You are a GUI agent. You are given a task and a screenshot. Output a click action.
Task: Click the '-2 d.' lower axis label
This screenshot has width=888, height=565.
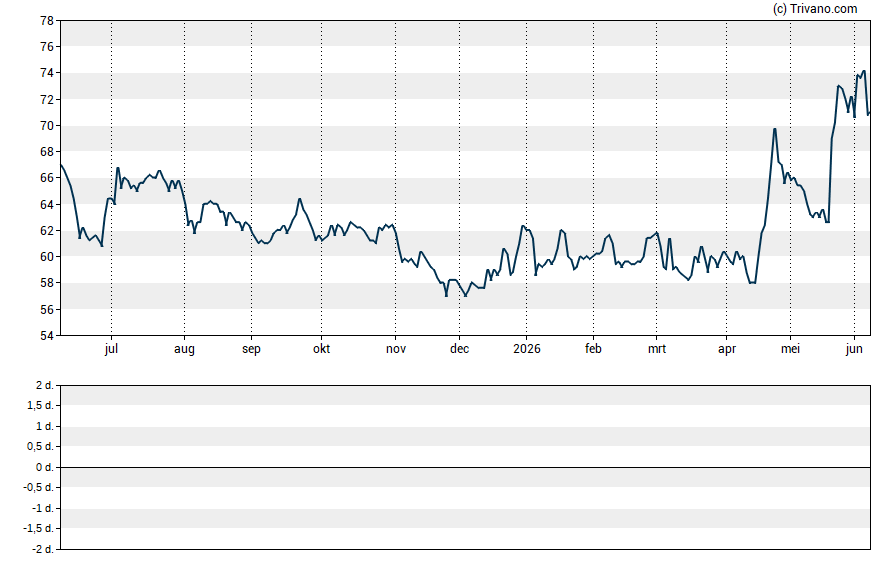[x=42, y=549]
